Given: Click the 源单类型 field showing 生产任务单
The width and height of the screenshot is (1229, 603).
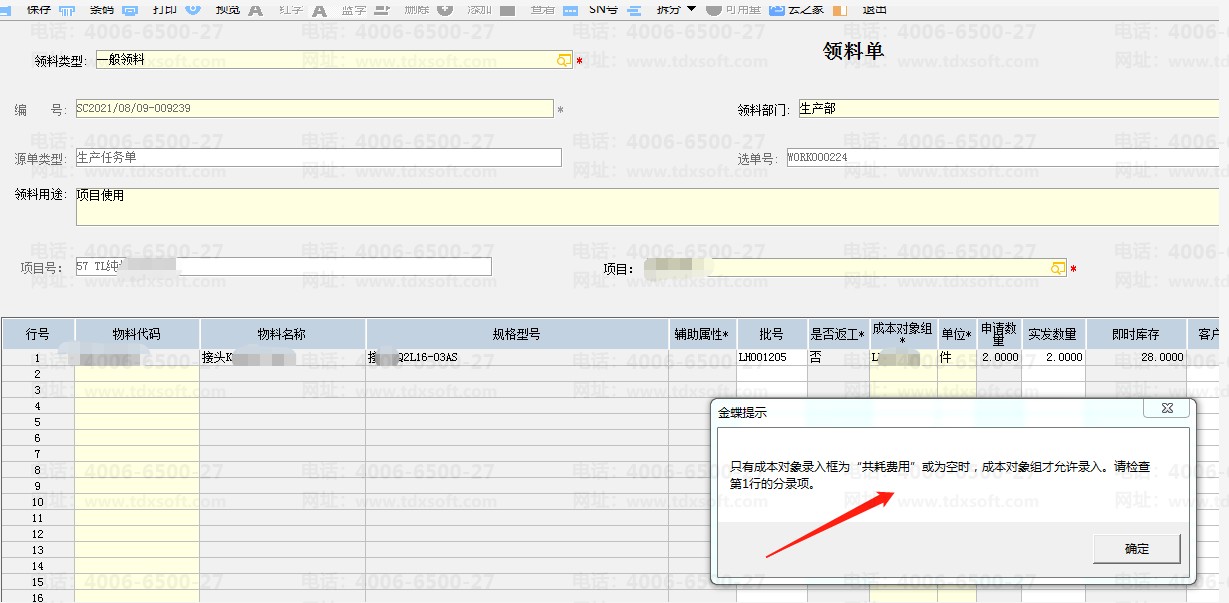Looking at the screenshot, I should (x=318, y=157).
